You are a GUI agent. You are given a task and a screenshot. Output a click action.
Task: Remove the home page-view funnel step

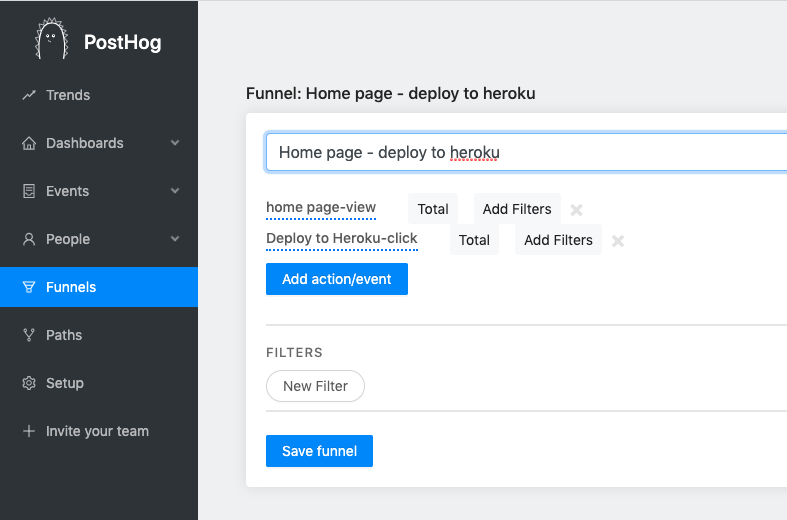tap(577, 210)
